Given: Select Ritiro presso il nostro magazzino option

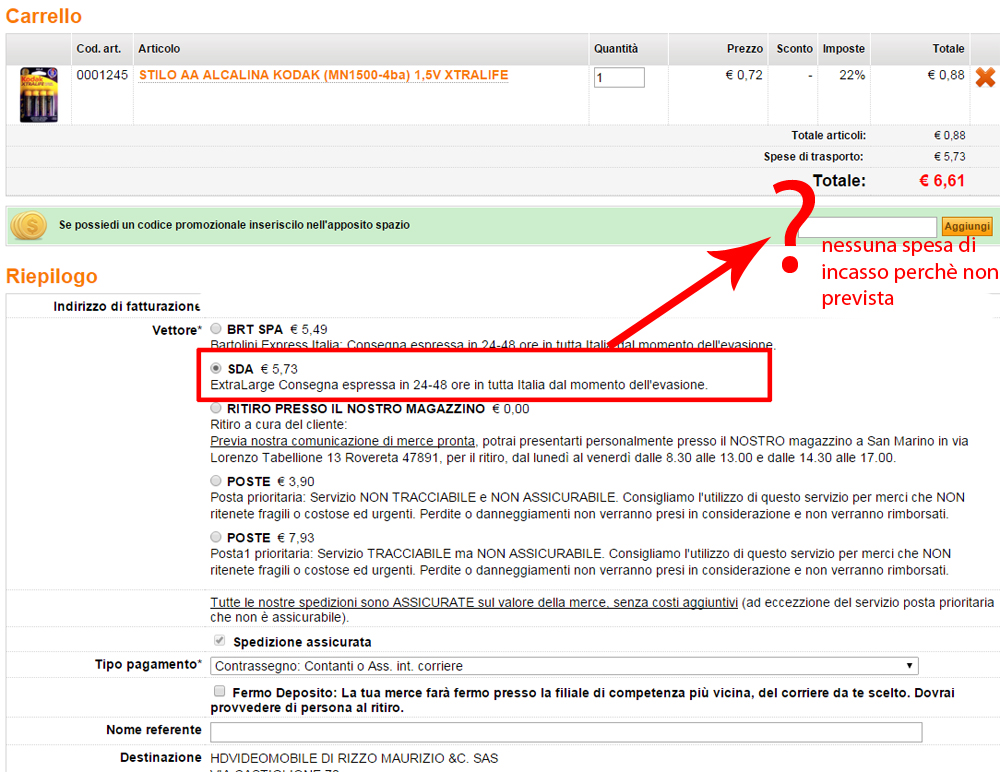Looking at the screenshot, I should pos(216,408).
